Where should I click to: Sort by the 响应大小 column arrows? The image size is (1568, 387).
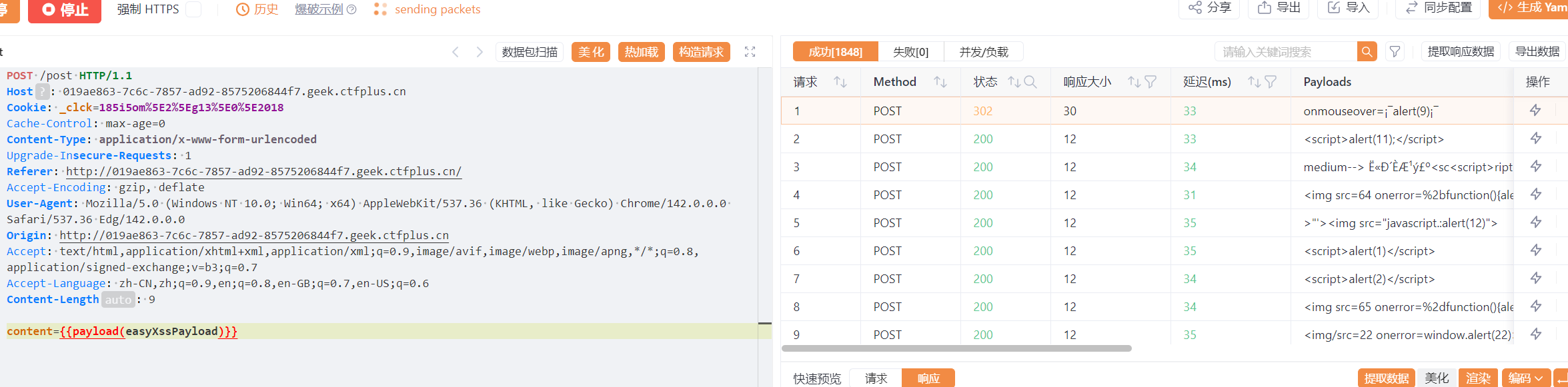point(1134,82)
